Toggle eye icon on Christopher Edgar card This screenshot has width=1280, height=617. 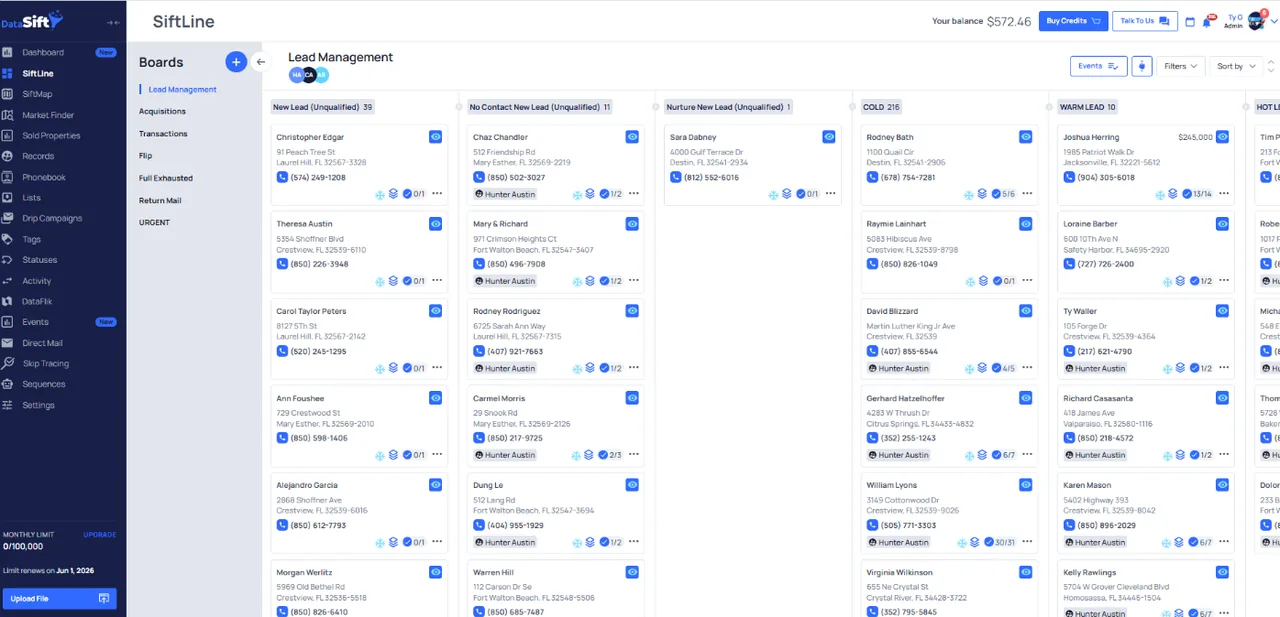[x=435, y=137]
